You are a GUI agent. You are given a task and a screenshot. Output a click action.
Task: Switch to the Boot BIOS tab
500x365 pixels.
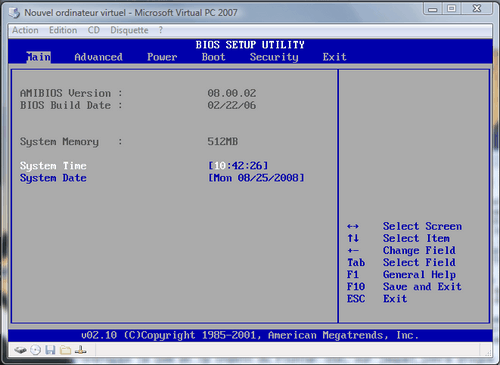tap(214, 57)
